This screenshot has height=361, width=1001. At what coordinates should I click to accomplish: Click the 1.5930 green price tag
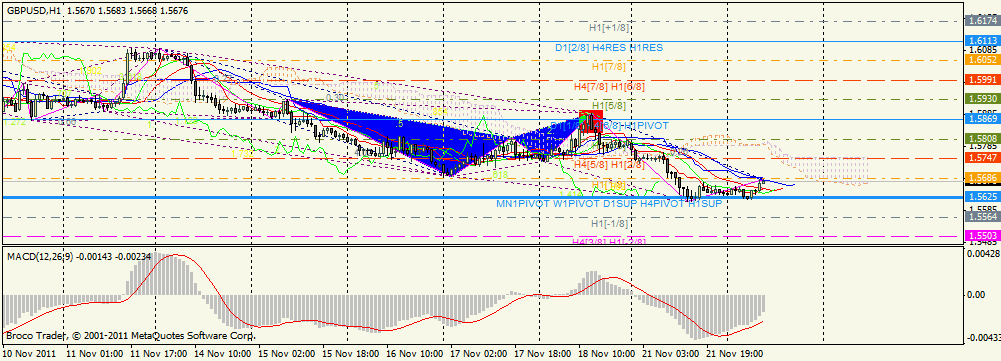(984, 99)
